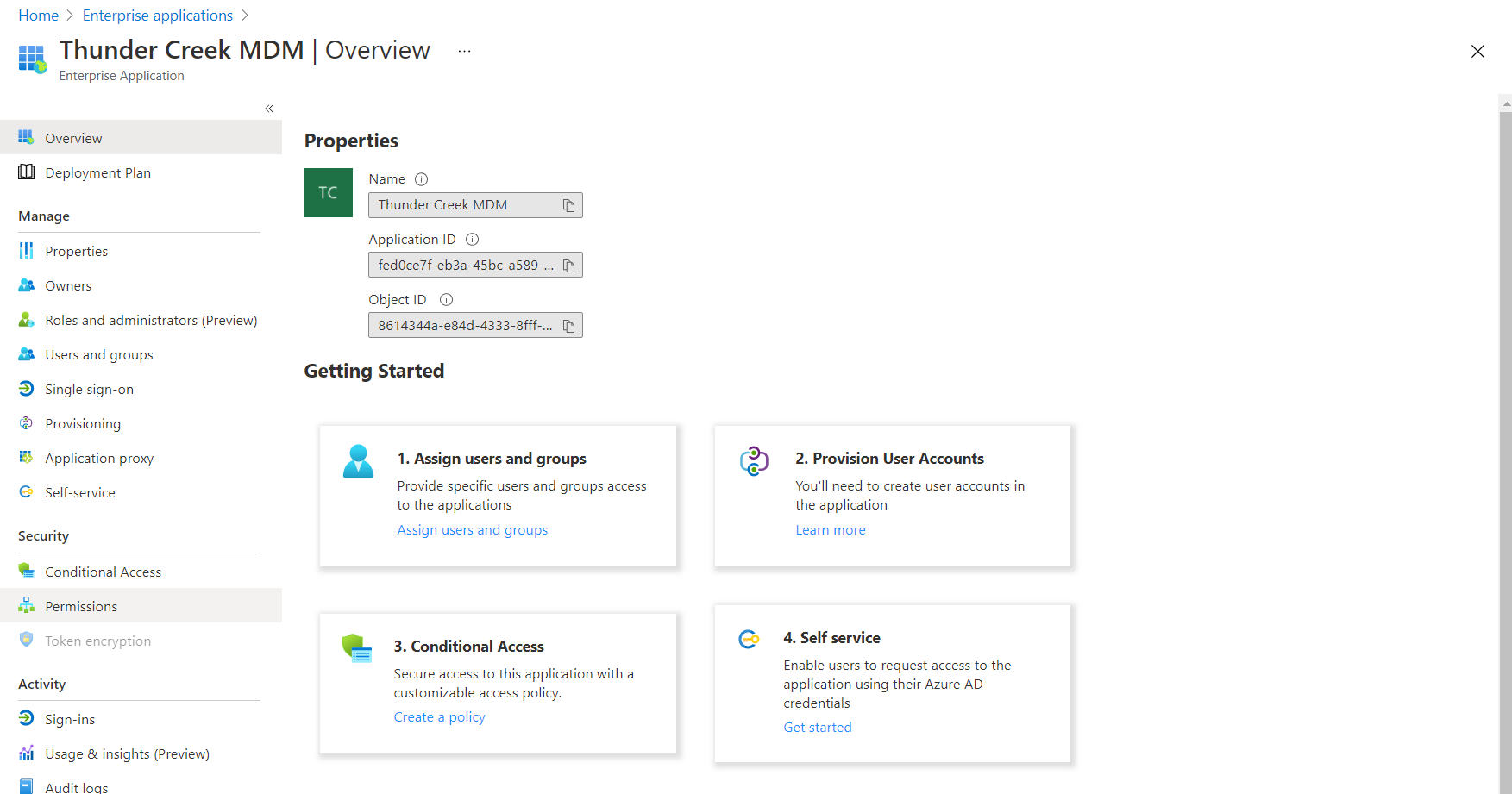Select Permissions under Security
Viewport: 1512px width, 794px height.
[81, 607]
